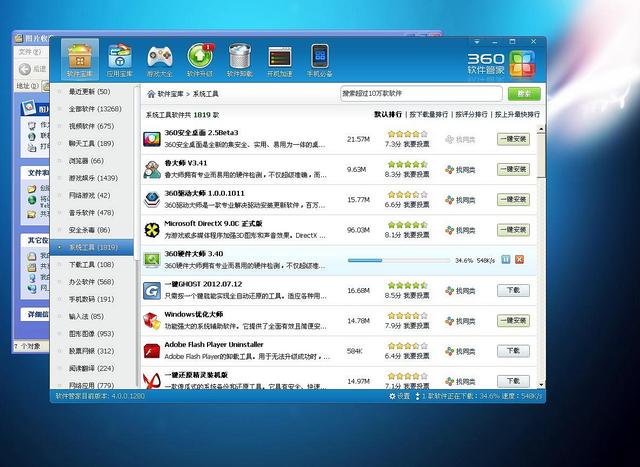Click the software list scrollbar up arrow

pos(541,129)
